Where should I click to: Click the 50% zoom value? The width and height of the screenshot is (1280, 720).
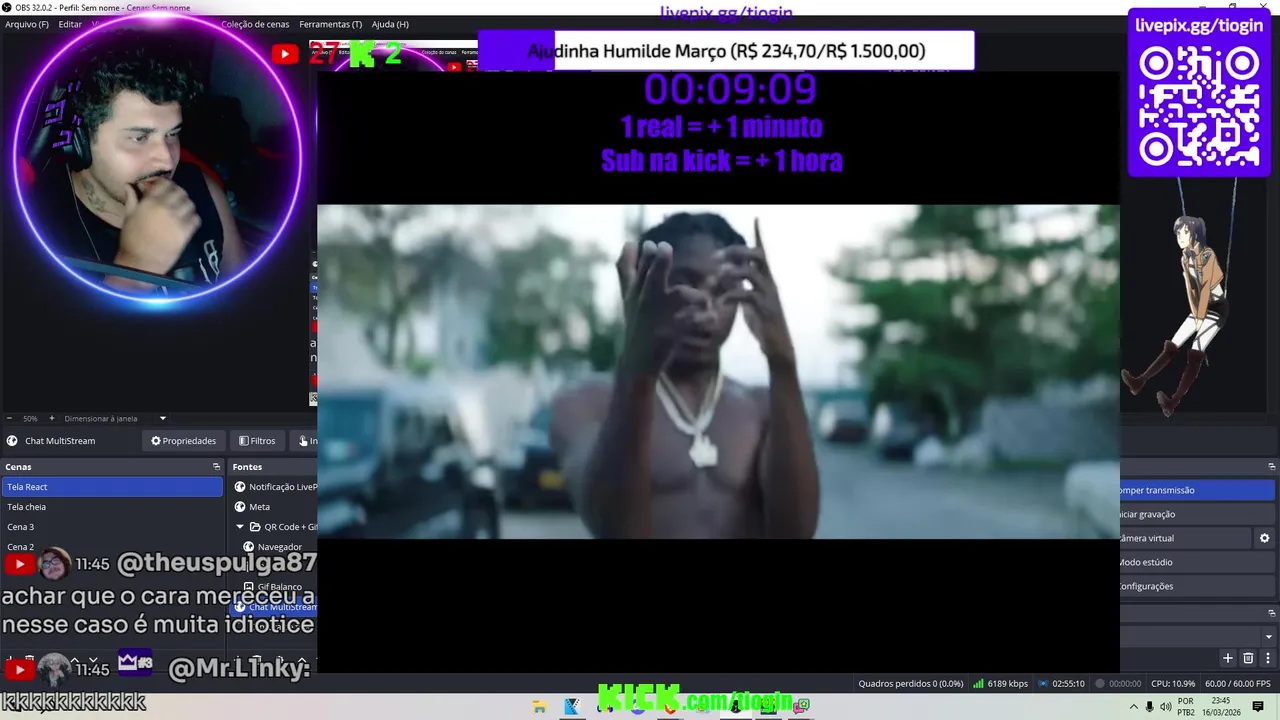(30, 419)
